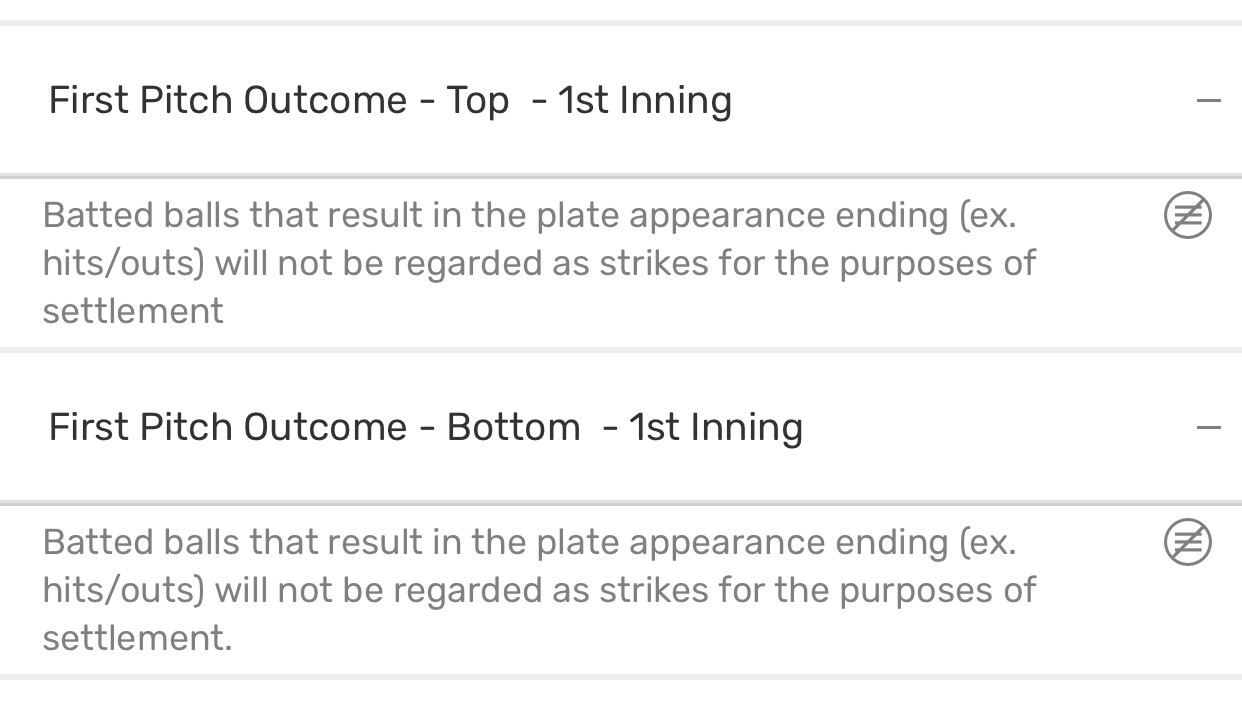1242x702 pixels.
Task: Click crossed-equals icon beside Top inning rule
Action: click(1188, 216)
